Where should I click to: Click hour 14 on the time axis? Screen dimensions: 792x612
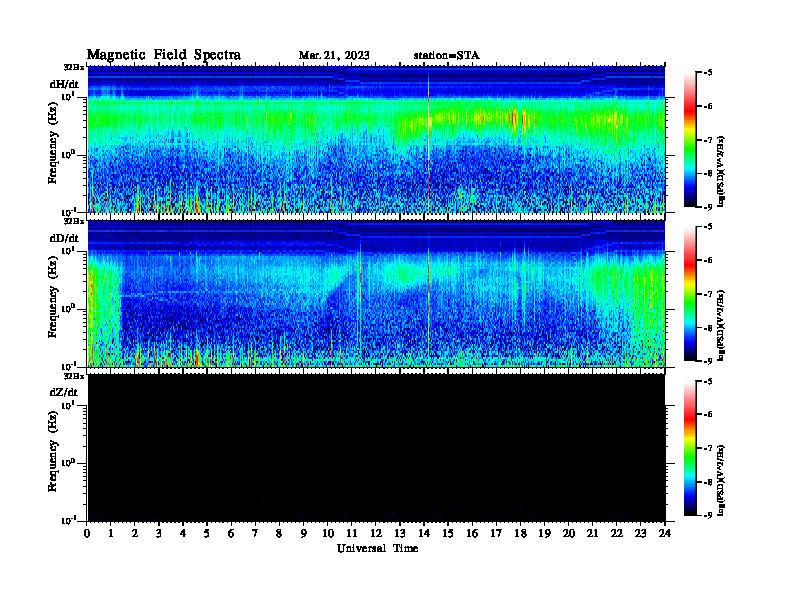pos(424,533)
